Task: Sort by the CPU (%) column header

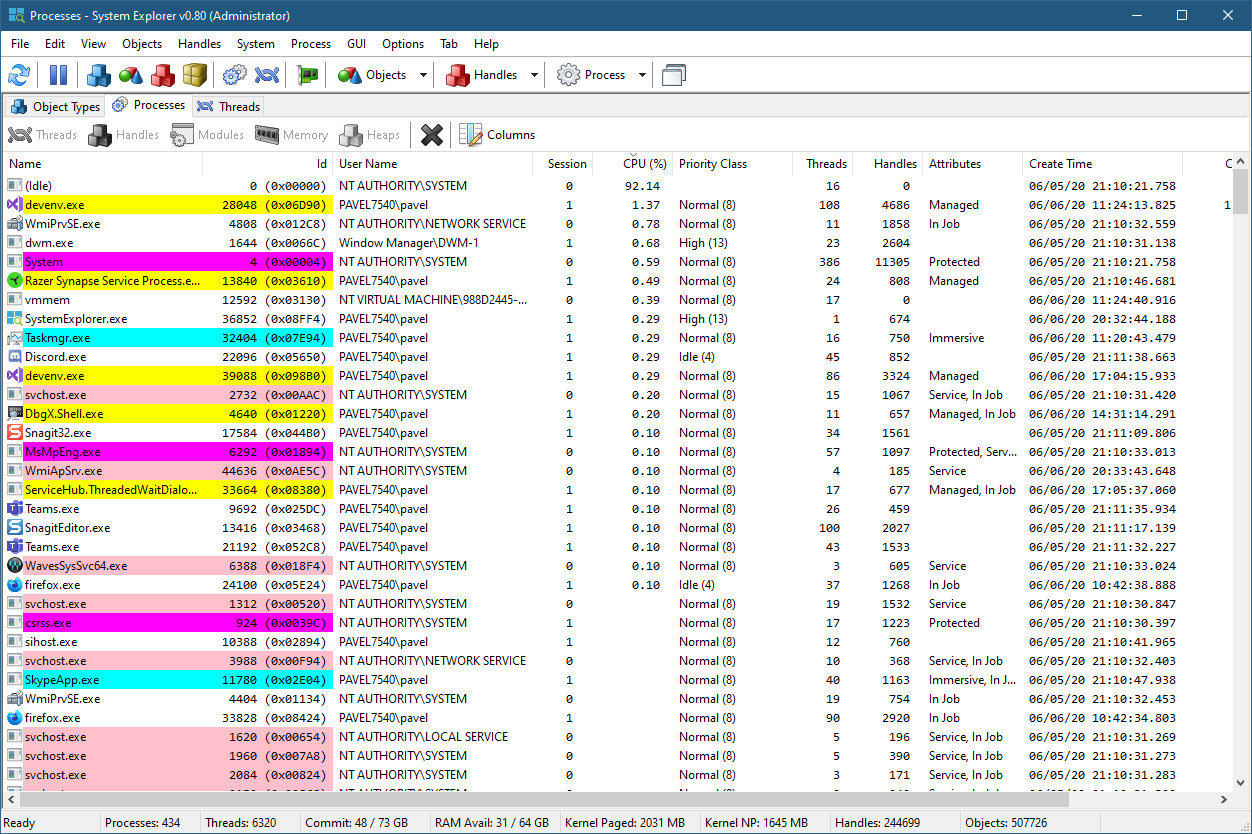Action: pyautogui.click(x=632, y=164)
